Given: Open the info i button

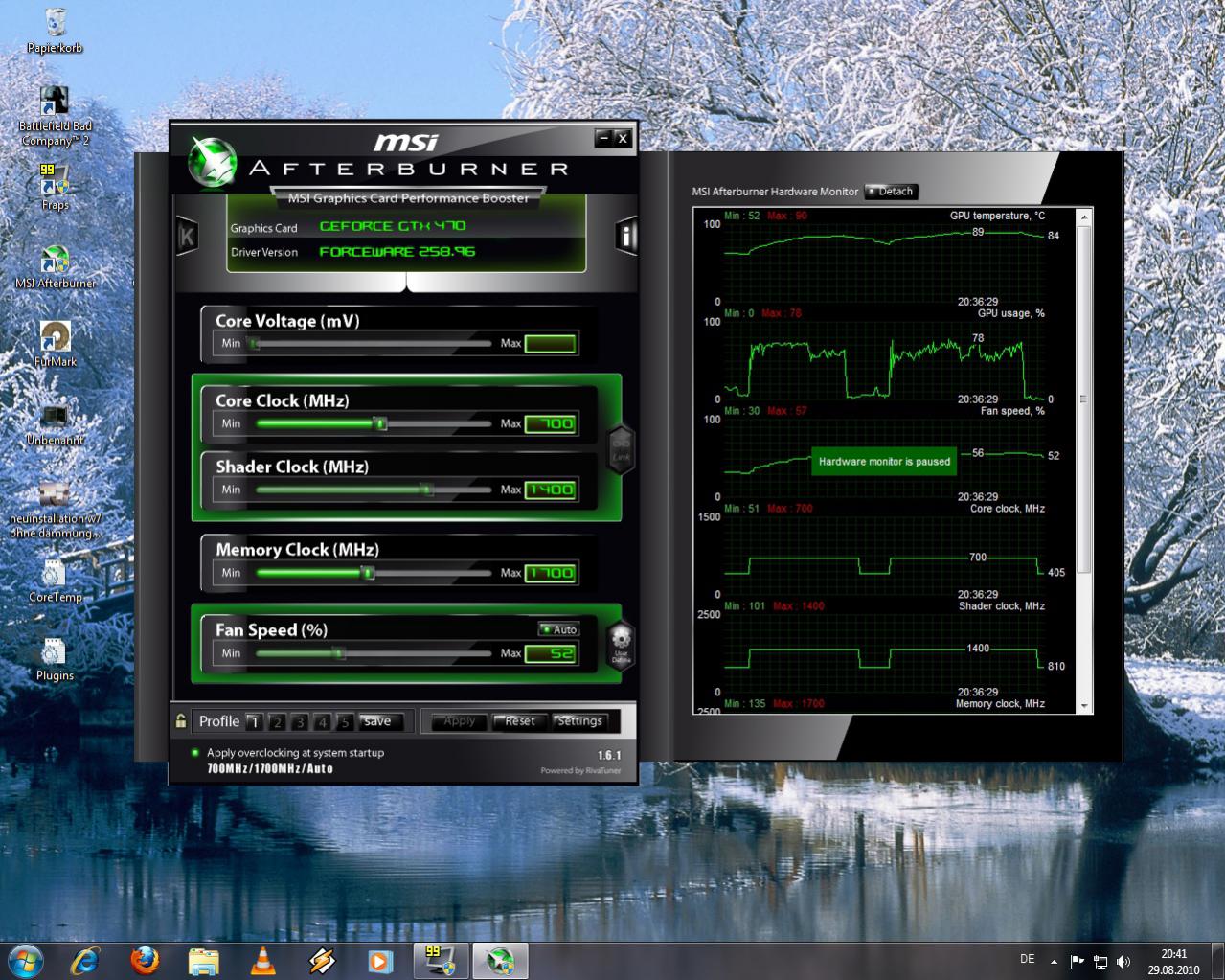Looking at the screenshot, I should 626,236.
